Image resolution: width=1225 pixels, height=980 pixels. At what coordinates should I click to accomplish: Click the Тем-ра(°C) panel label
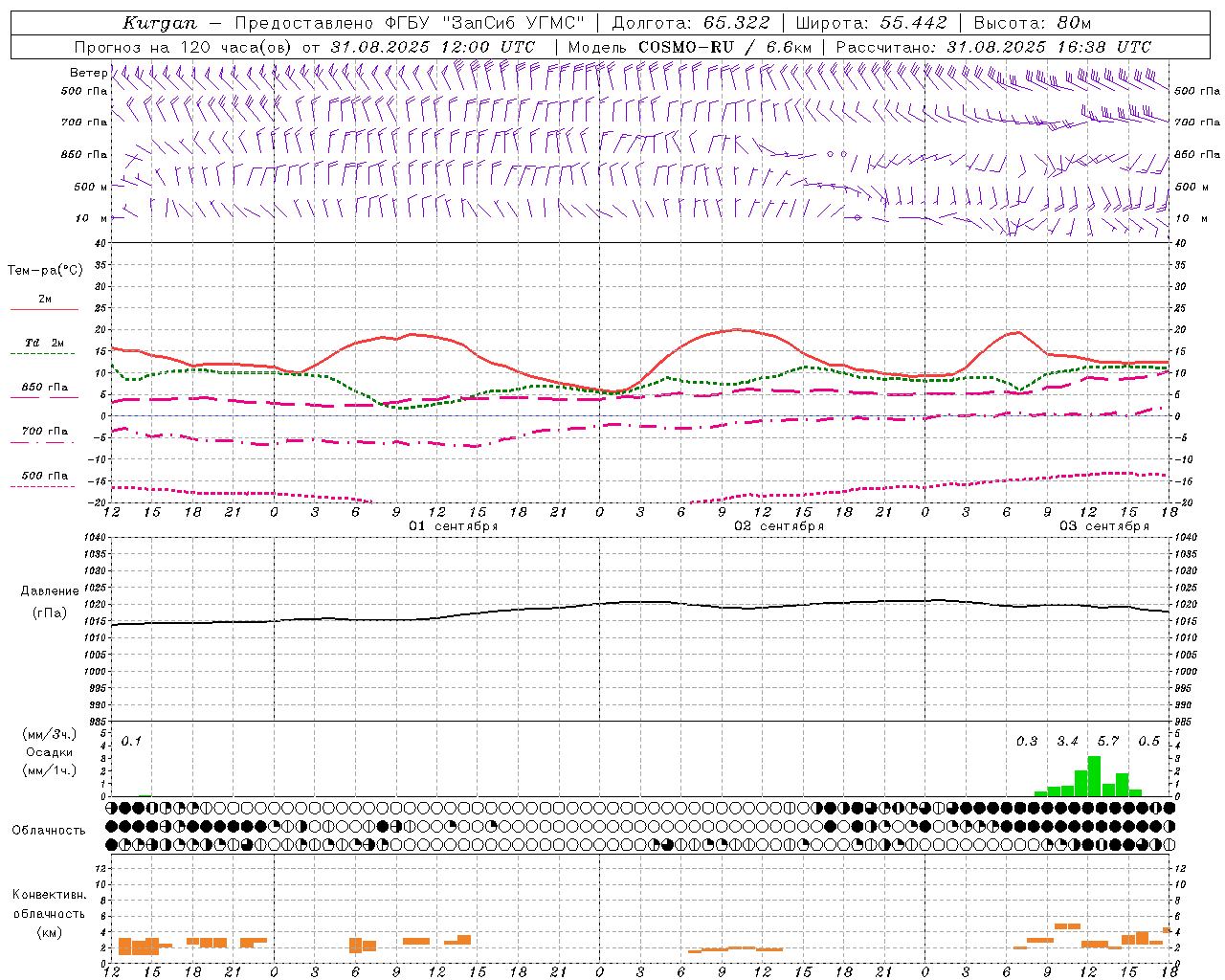click(x=45, y=271)
